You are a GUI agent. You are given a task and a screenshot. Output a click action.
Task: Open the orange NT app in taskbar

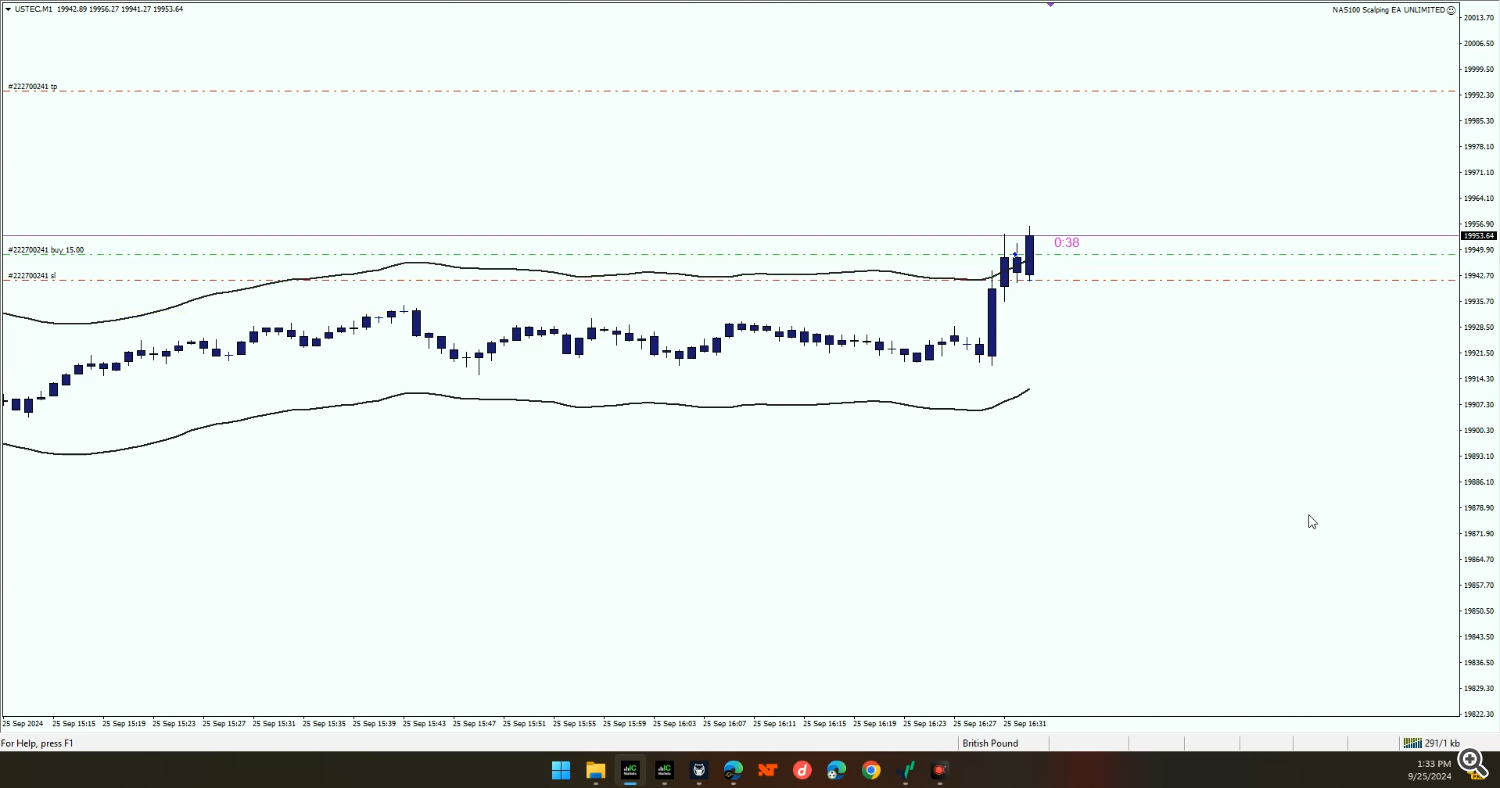(767, 770)
